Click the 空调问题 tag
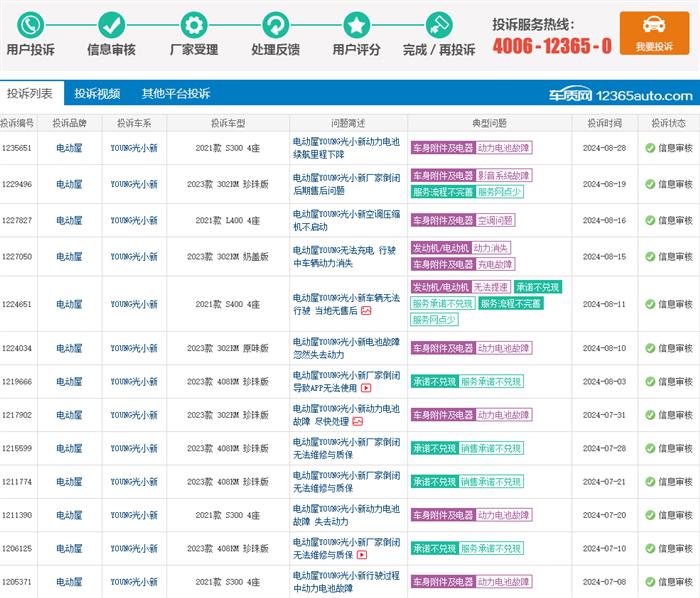The image size is (700, 598). pos(495,220)
